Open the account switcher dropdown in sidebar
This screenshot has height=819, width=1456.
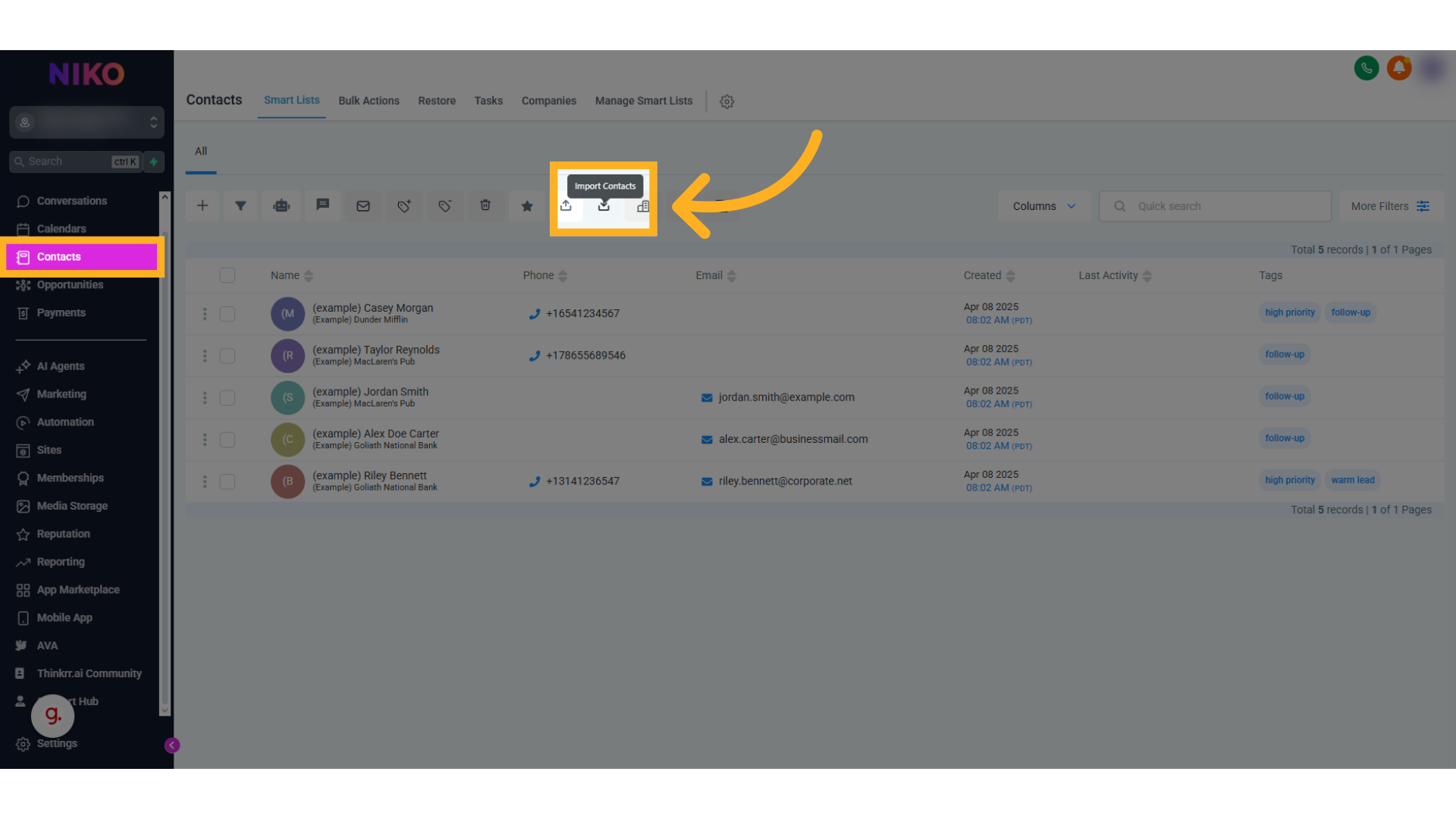coord(86,122)
